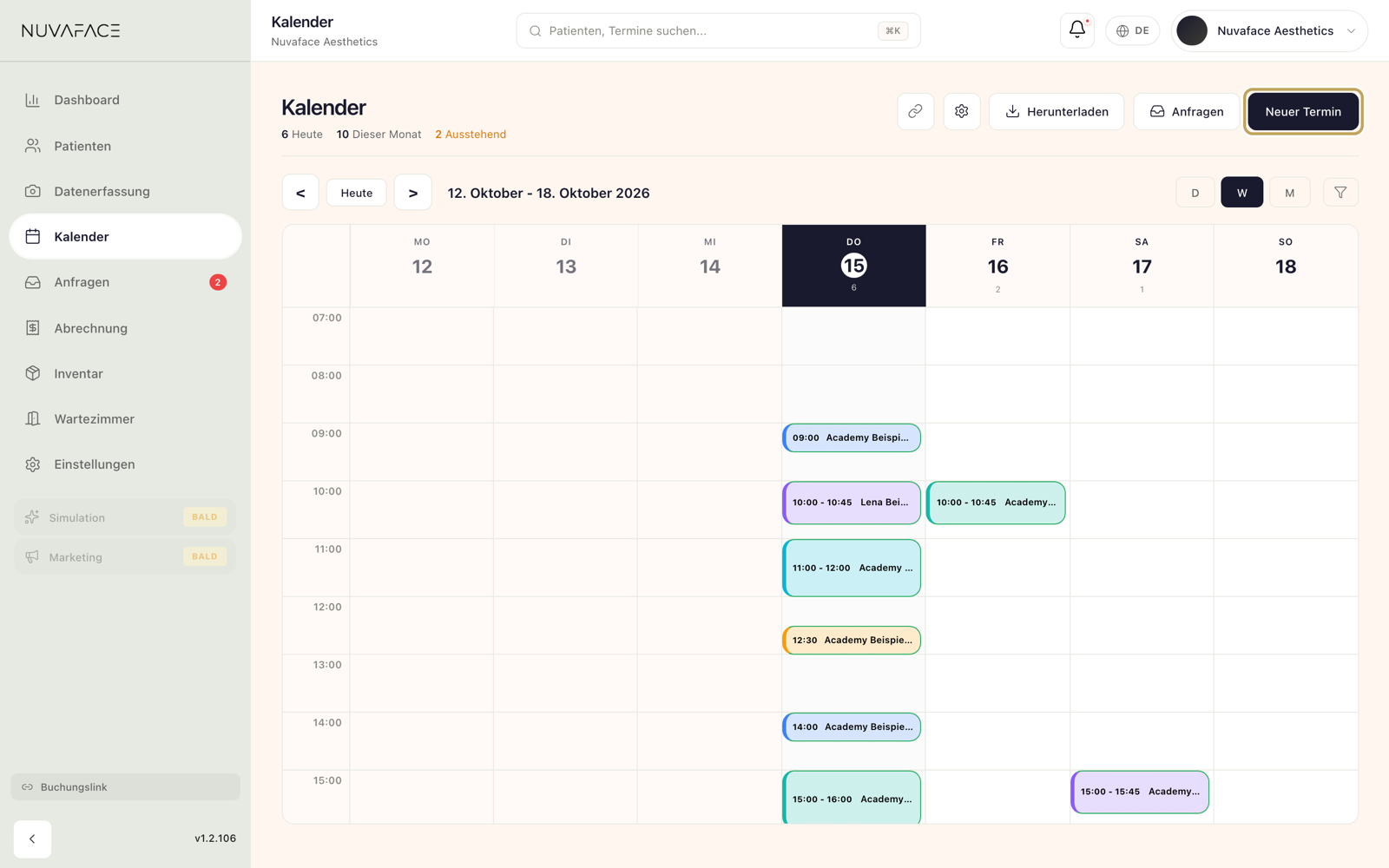
Task: Expand Nuvaface Aesthetics account menu
Action: [x=1269, y=30]
